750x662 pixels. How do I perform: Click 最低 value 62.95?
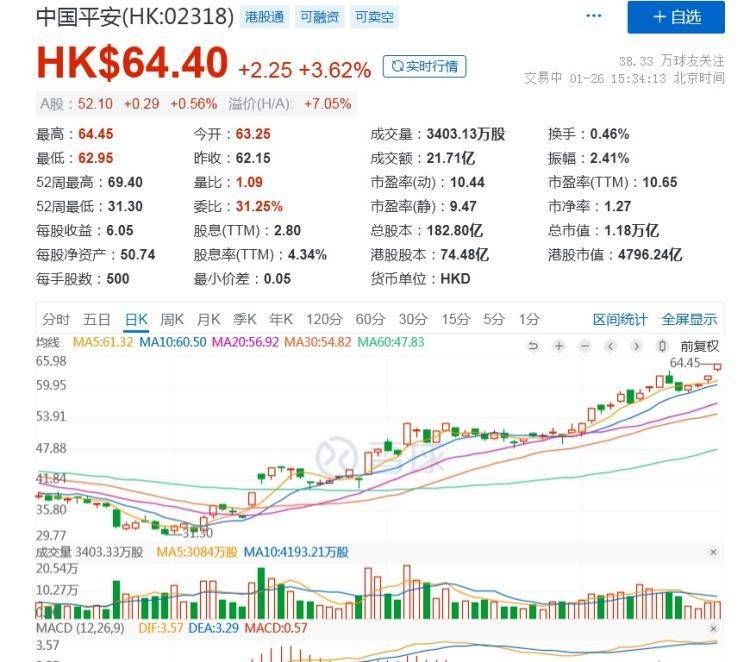96,158
